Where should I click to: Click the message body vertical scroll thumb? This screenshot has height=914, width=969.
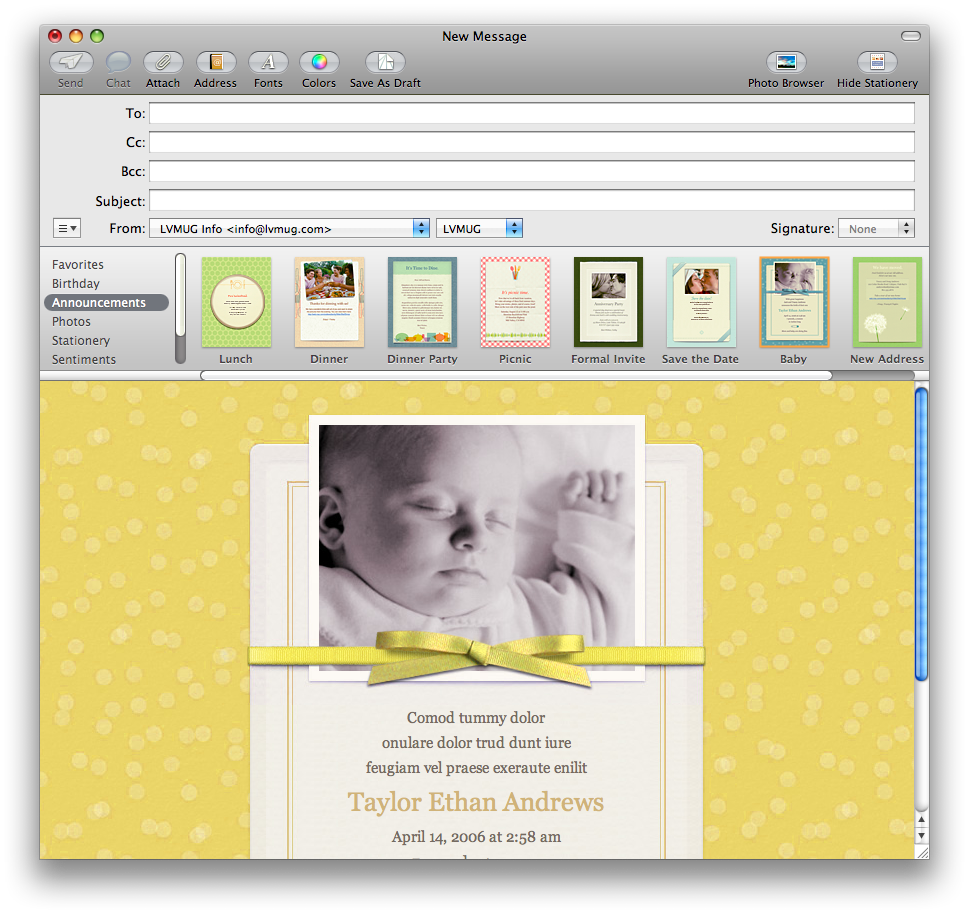921,533
